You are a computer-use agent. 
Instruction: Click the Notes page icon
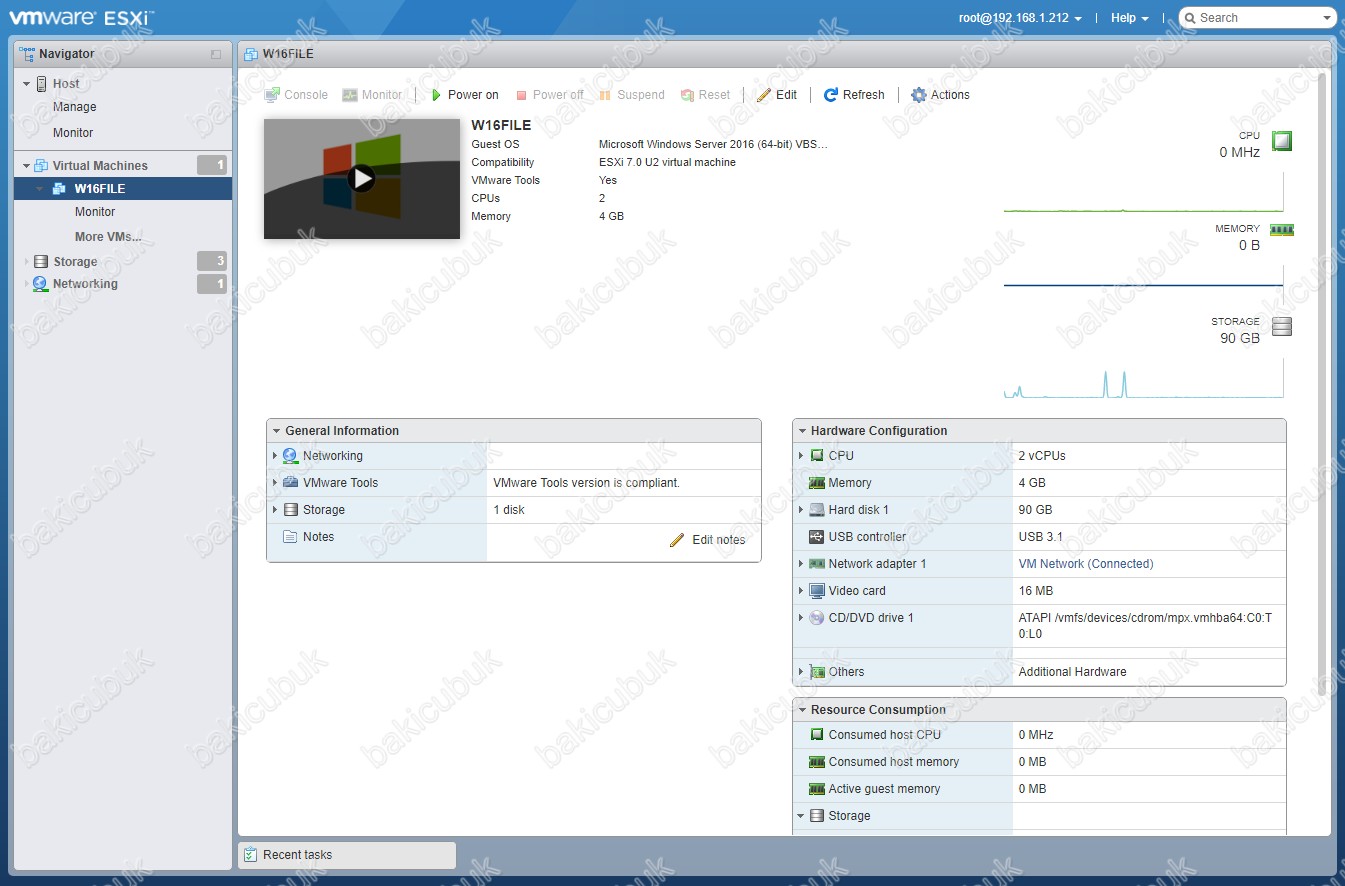click(290, 537)
